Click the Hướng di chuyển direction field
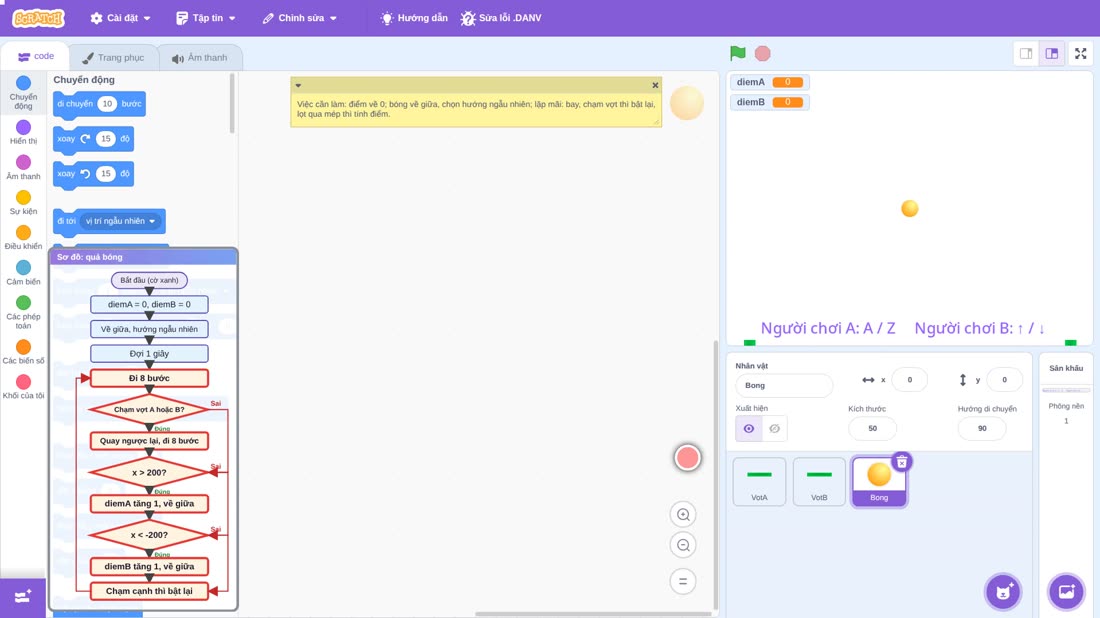The width and height of the screenshot is (1100, 618). point(981,429)
